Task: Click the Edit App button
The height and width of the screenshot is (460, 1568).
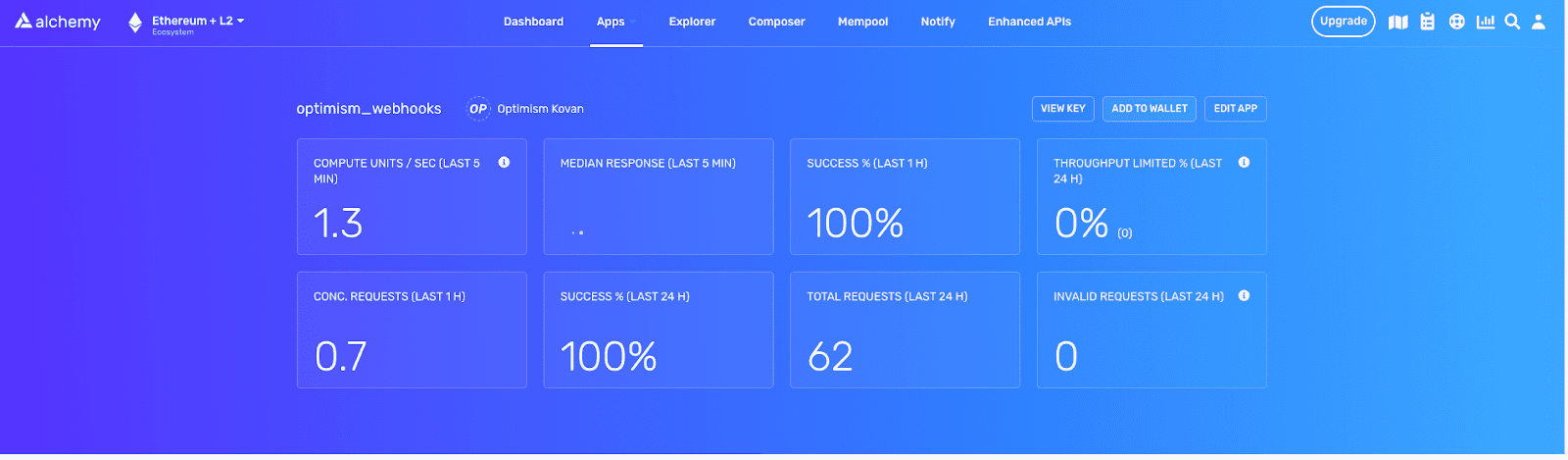Action: click(x=1235, y=109)
